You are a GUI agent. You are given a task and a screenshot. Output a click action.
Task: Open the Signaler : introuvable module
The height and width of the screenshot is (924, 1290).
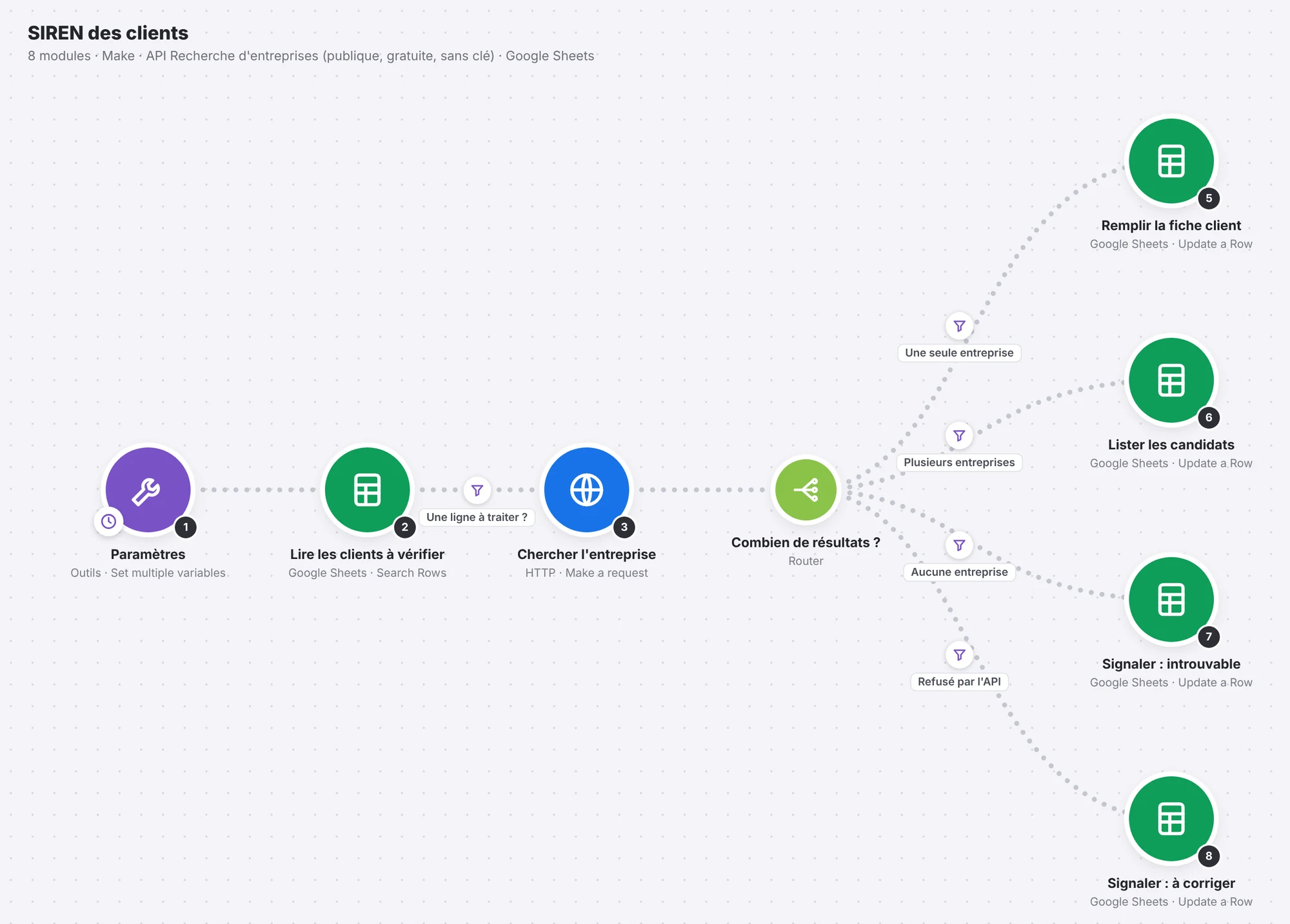click(x=1171, y=599)
